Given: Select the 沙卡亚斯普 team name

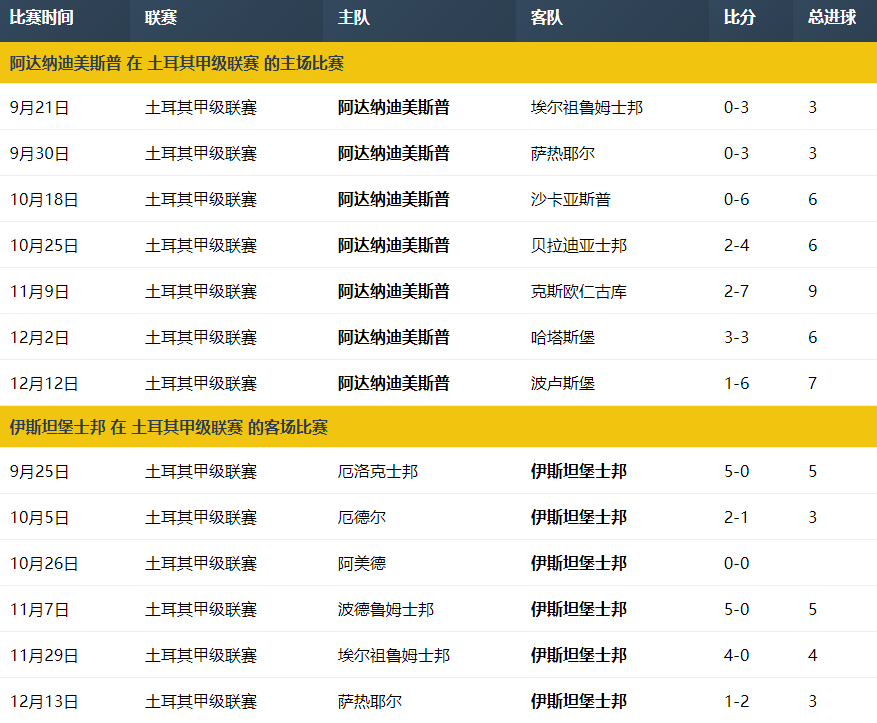Looking at the screenshot, I should (x=570, y=199).
